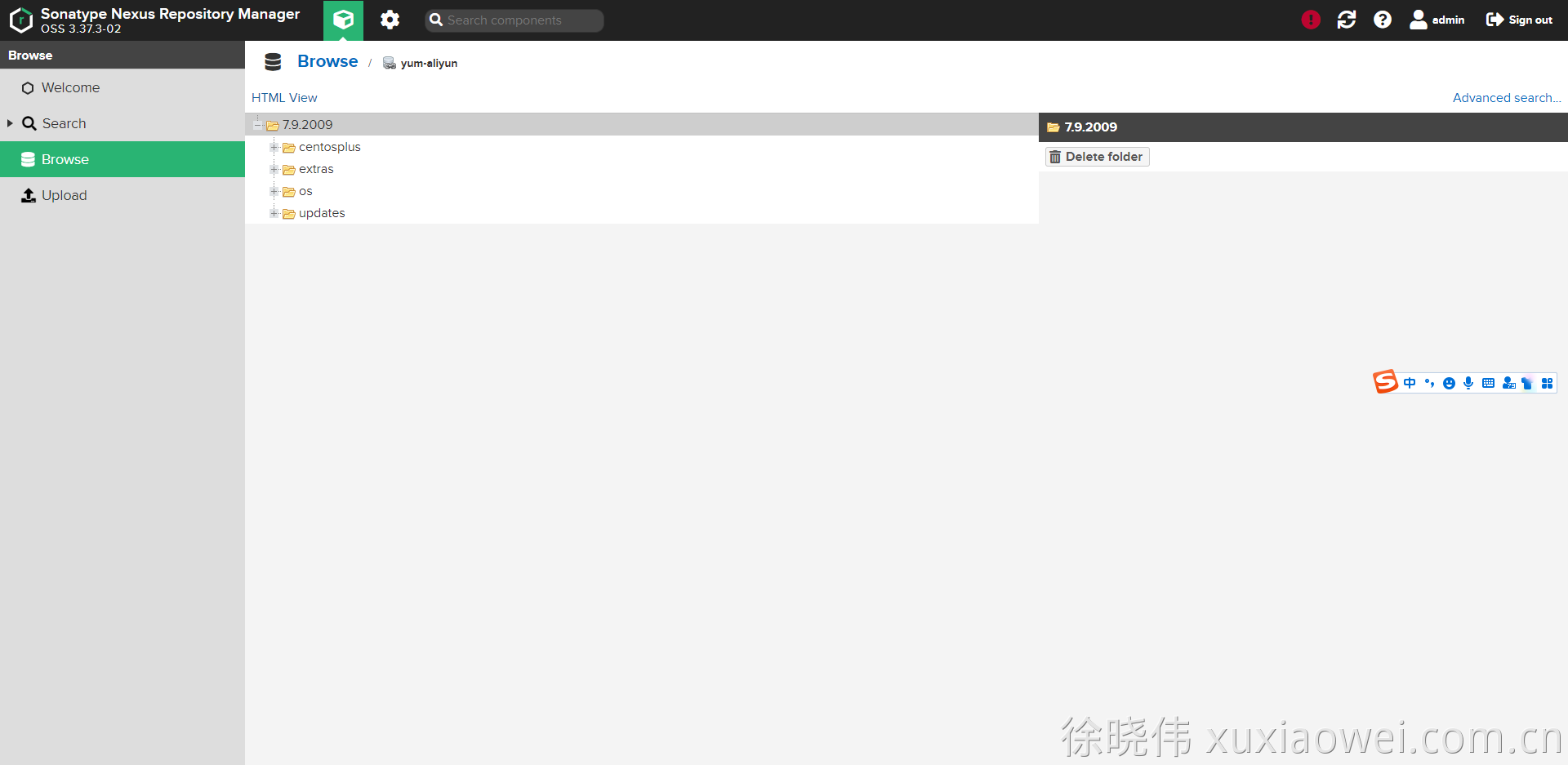Click the refresh icon in header

(x=1347, y=20)
